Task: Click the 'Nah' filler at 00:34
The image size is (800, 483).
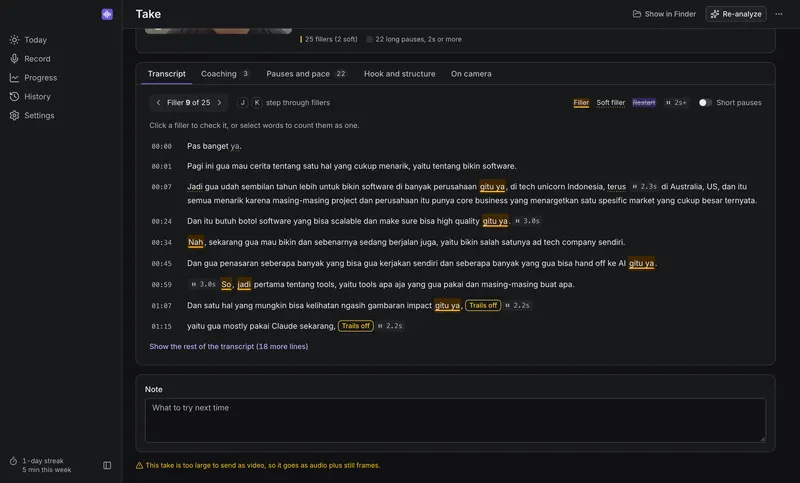Action: tap(195, 242)
